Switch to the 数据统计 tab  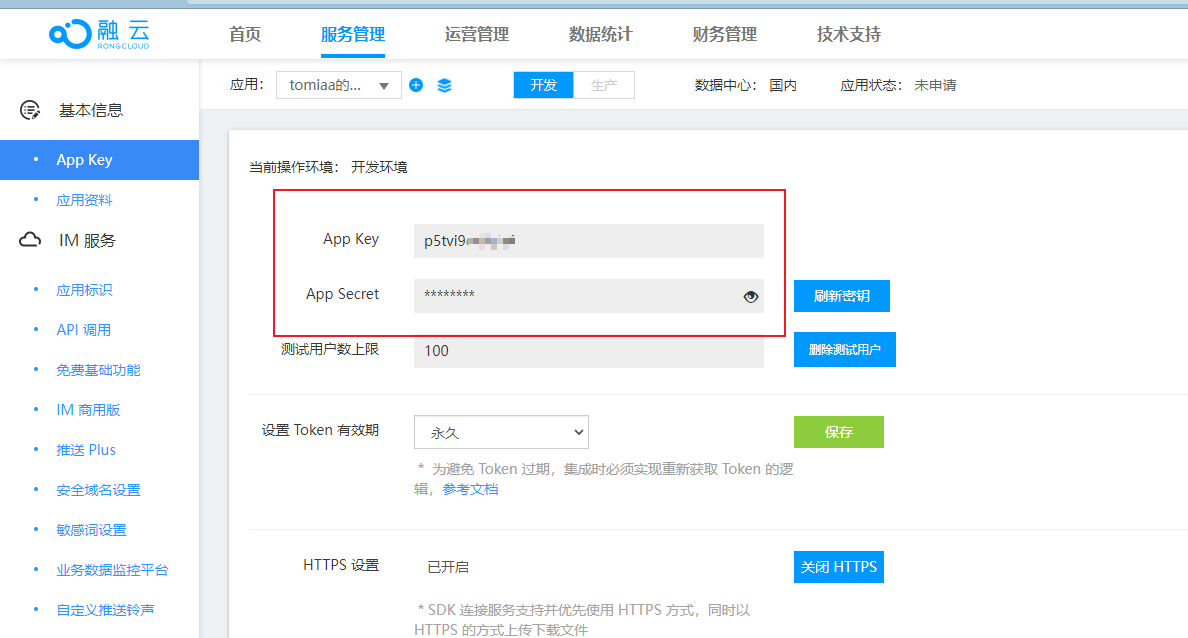(600, 34)
